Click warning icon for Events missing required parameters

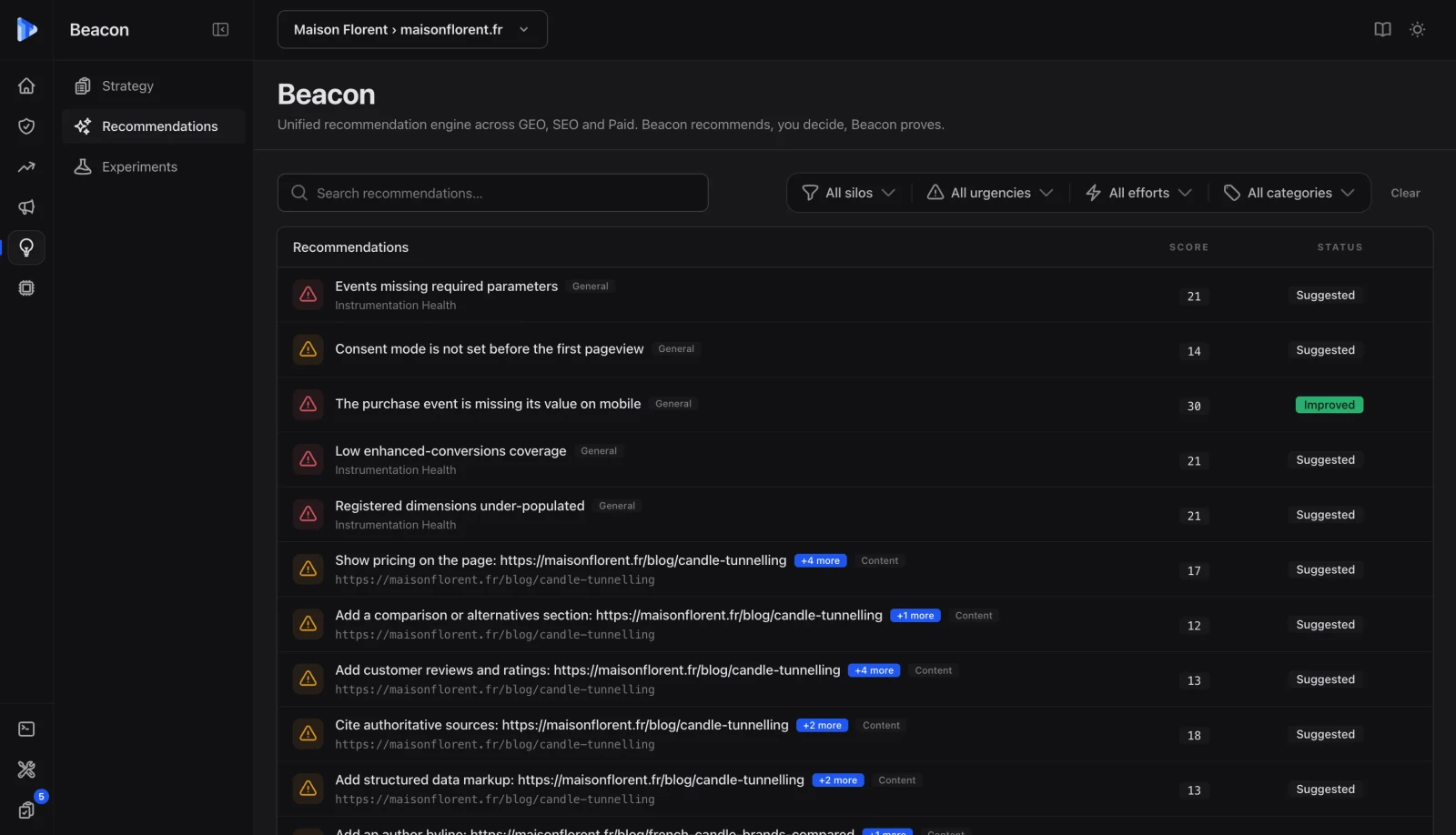[308, 295]
